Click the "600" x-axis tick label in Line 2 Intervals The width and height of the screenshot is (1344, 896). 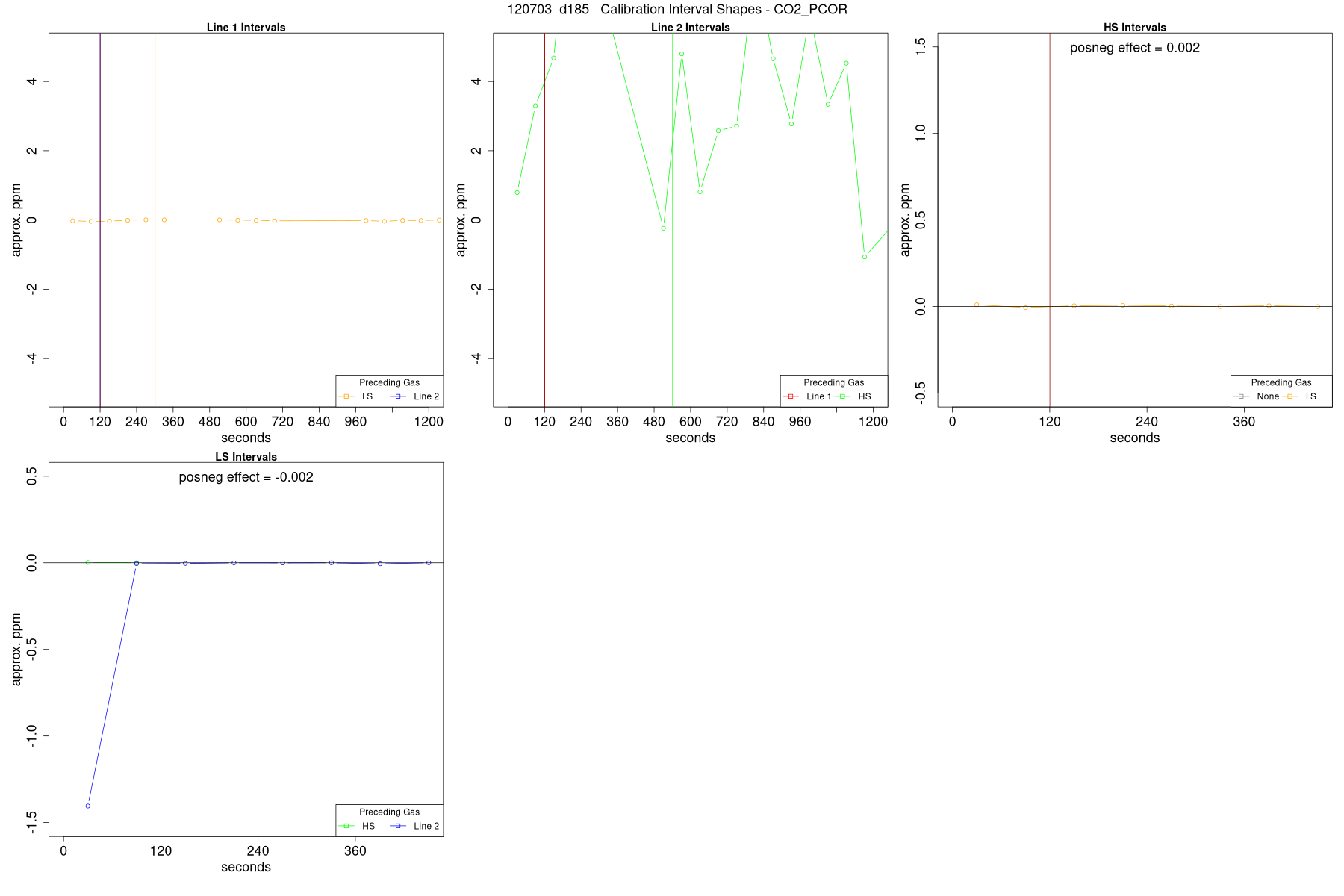tap(691, 422)
